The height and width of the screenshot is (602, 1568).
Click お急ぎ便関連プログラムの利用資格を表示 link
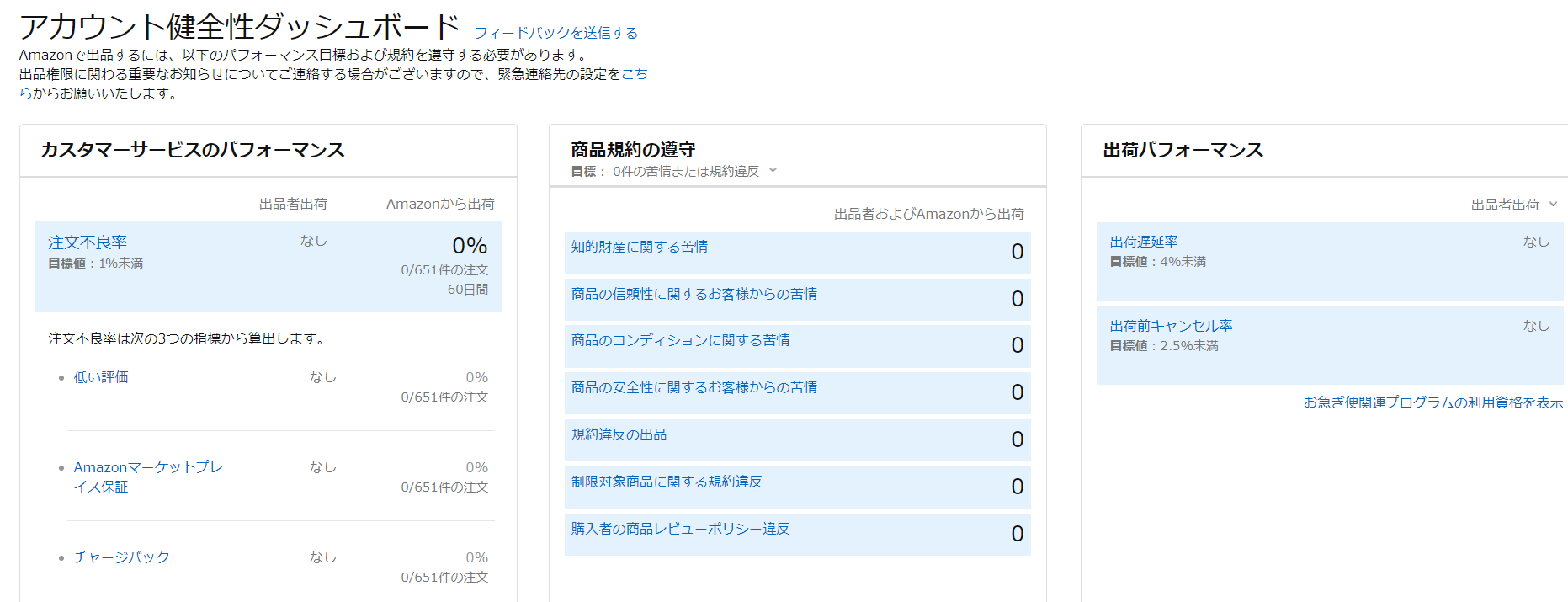click(1432, 402)
